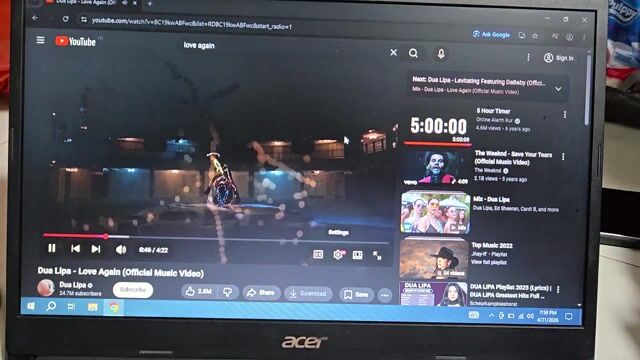
Task: Open options for 'Save Your Tears' video
Action: (563, 157)
